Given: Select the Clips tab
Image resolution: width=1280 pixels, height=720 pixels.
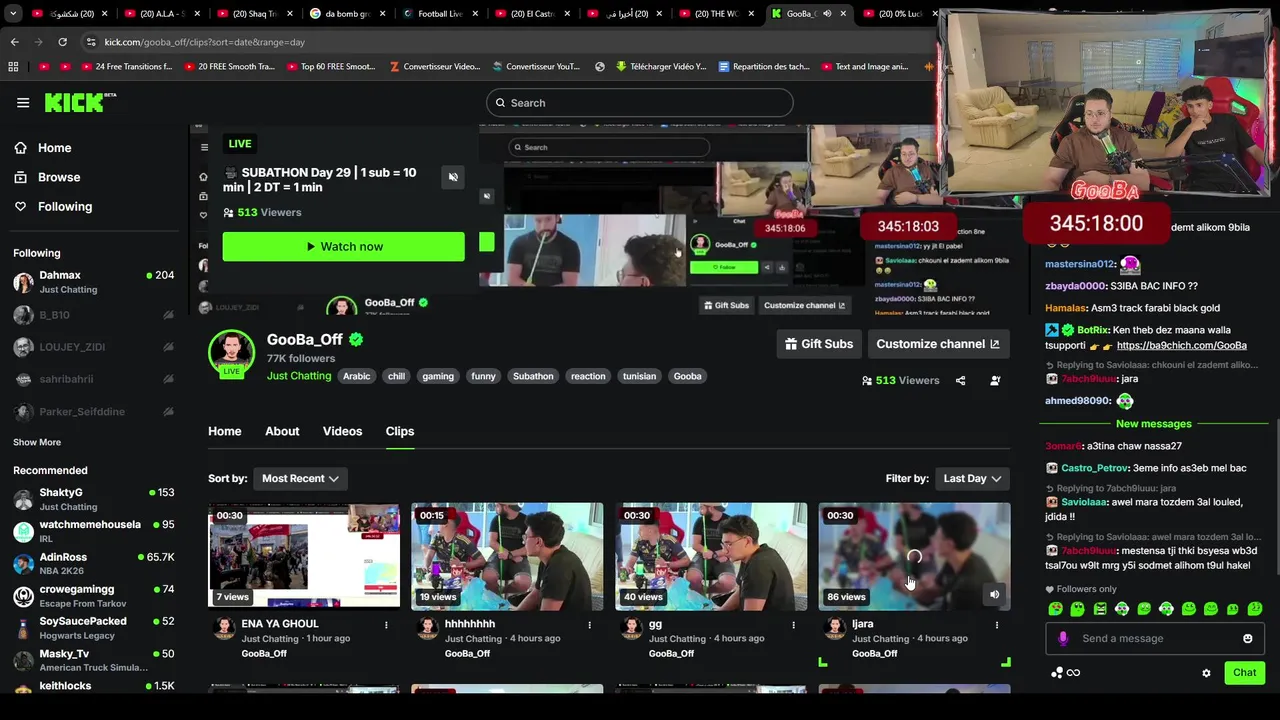Looking at the screenshot, I should pos(400,431).
